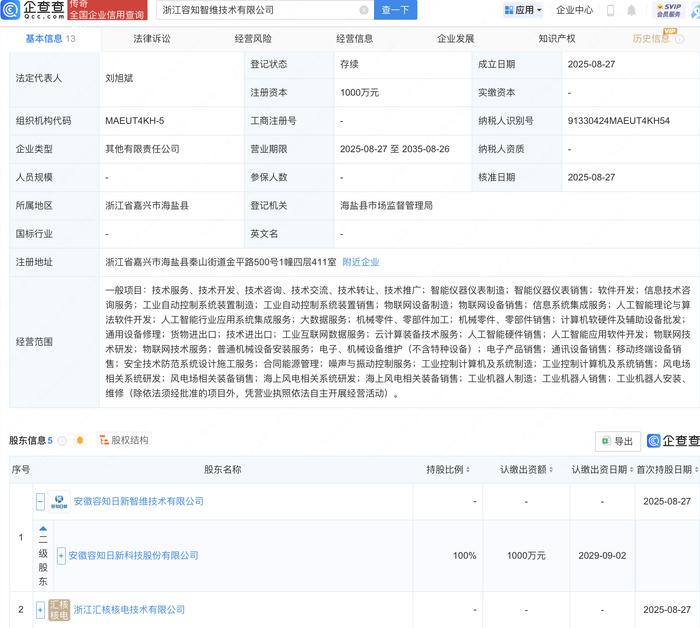
Task: Click the organization code MAEUT4KH-5
Action: pyautogui.click(x=135, y=121)
